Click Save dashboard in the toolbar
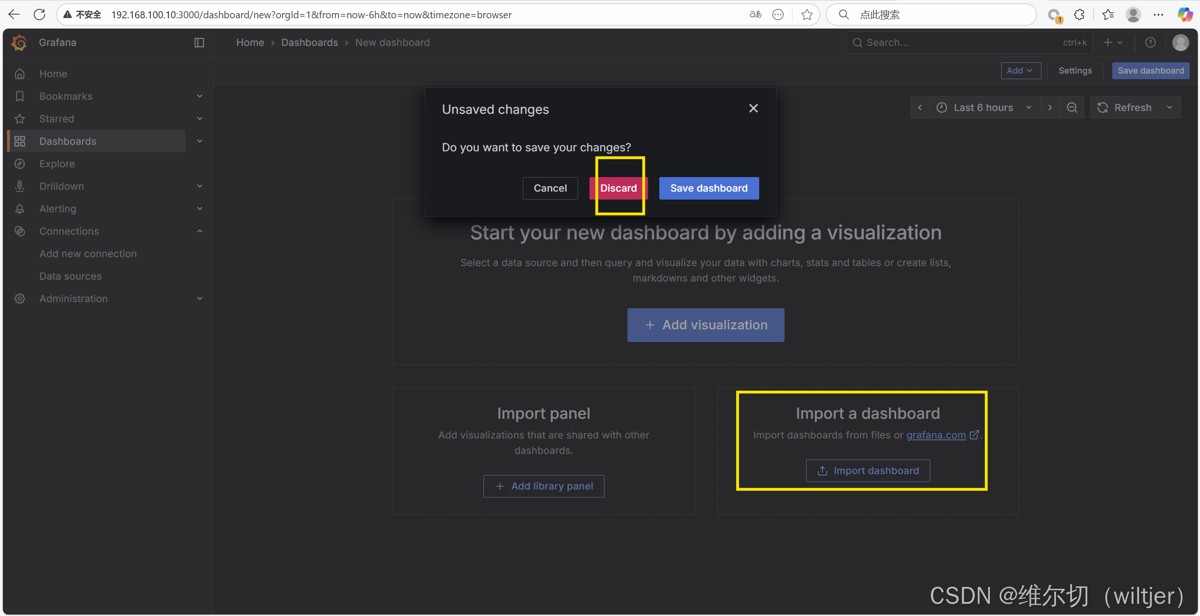1200x616 pixels. (x=1150, y=71)
